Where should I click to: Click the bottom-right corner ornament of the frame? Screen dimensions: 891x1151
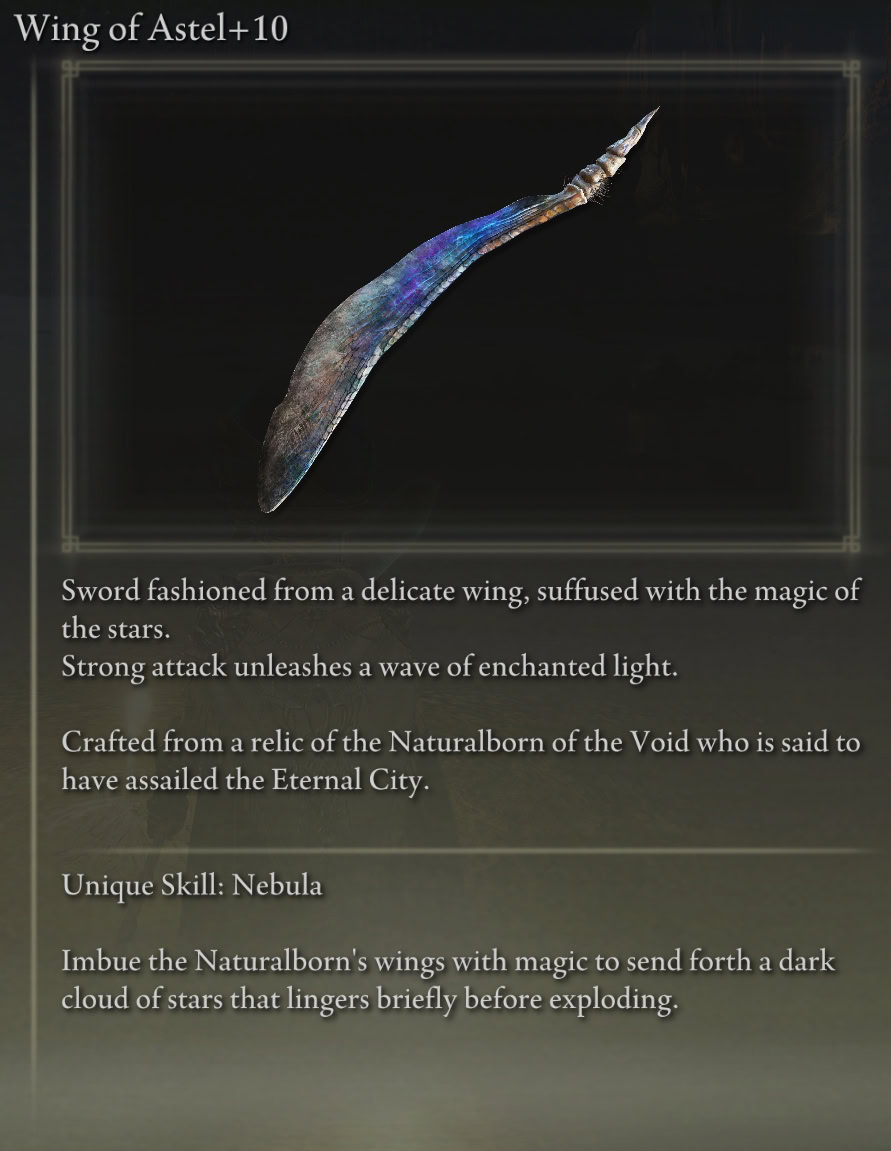coord(851,543)
